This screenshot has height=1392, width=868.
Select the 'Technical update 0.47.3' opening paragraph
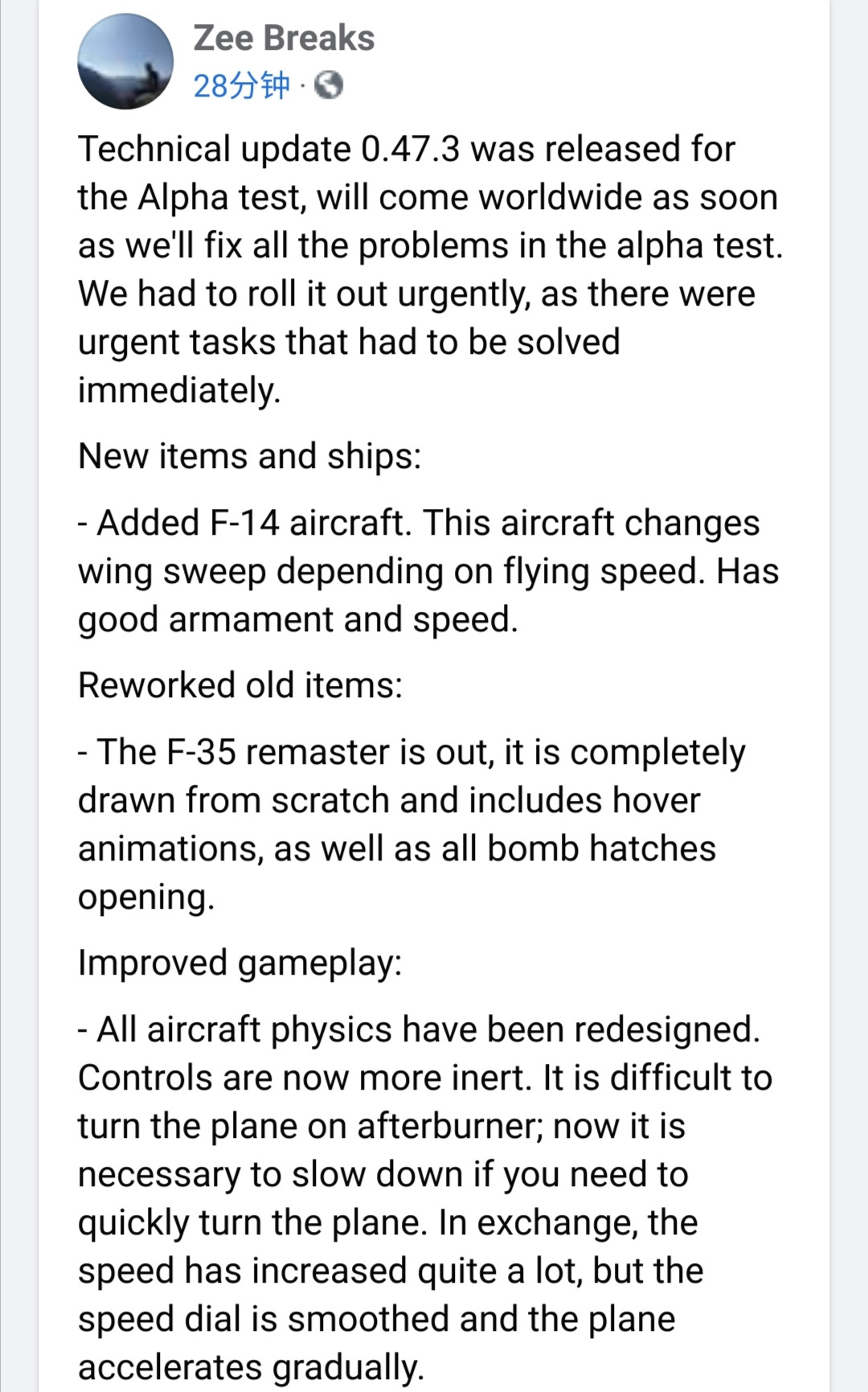[430, 269]
